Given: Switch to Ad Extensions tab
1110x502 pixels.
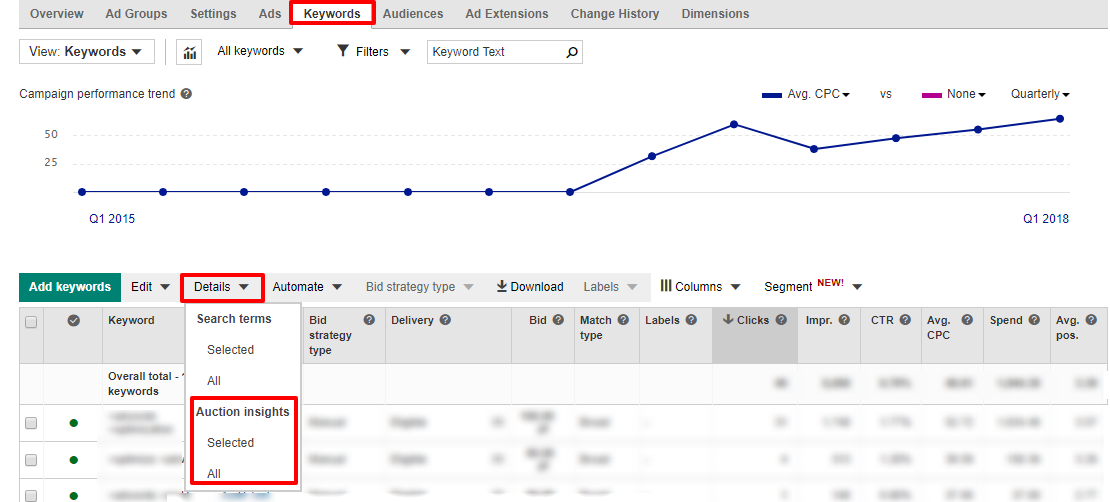Looking at the screenshot, I should pyautogui.click(x=507, y=13).
